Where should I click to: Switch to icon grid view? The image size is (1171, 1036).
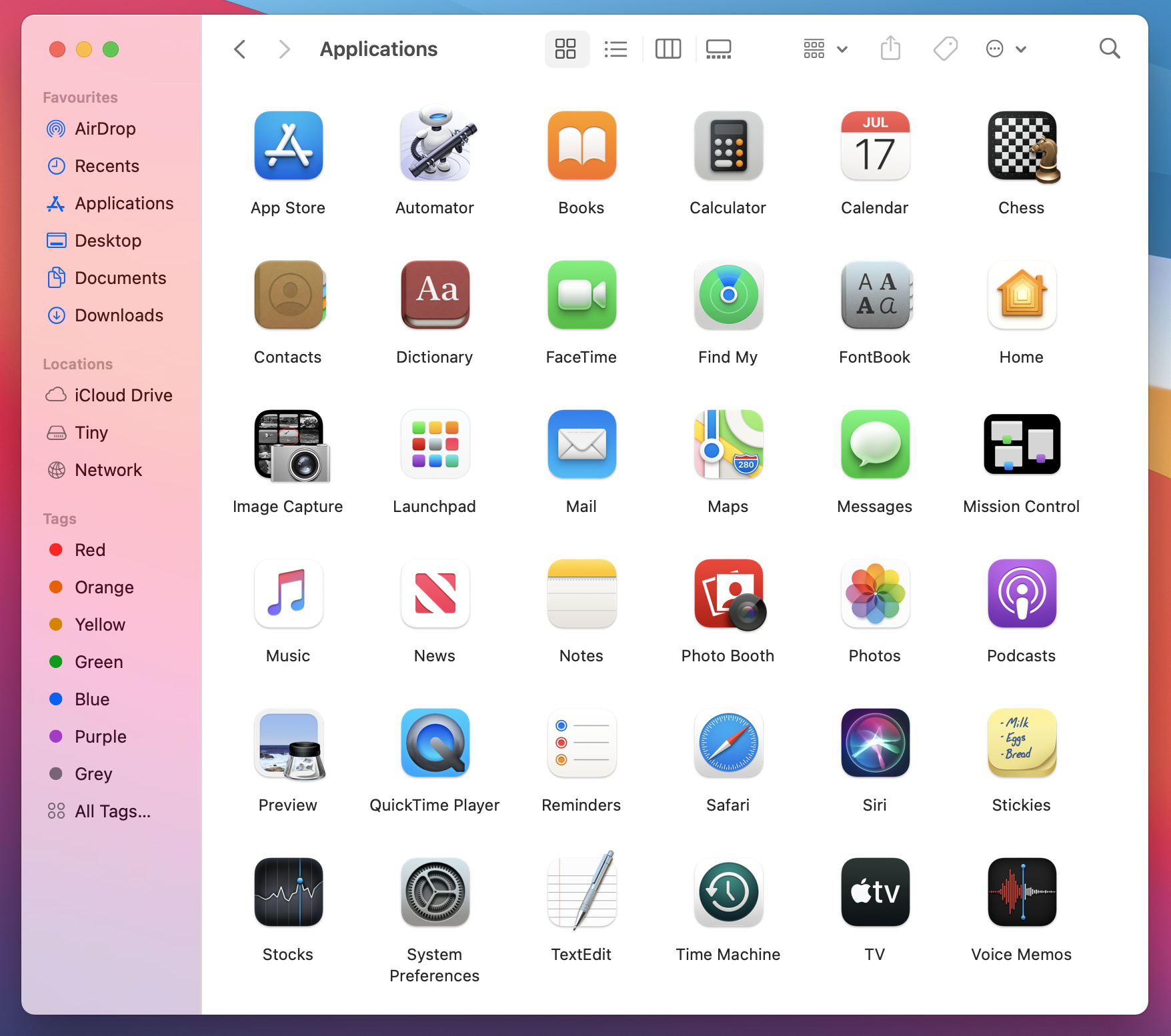click(566, 49)
